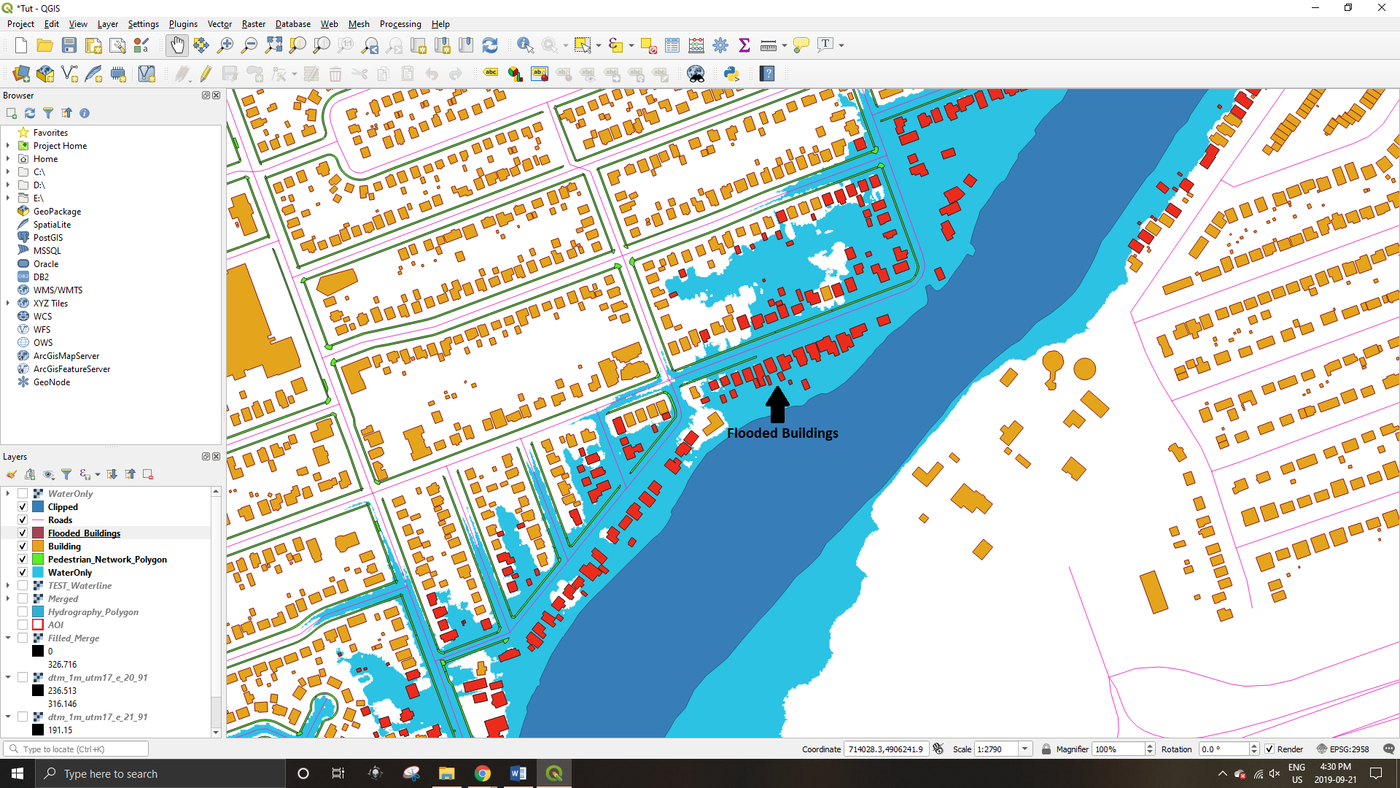This screenshot has height=788, width=1400.
Task: Open the Measure tool dropdown arrow
Action: pos(784,45)
